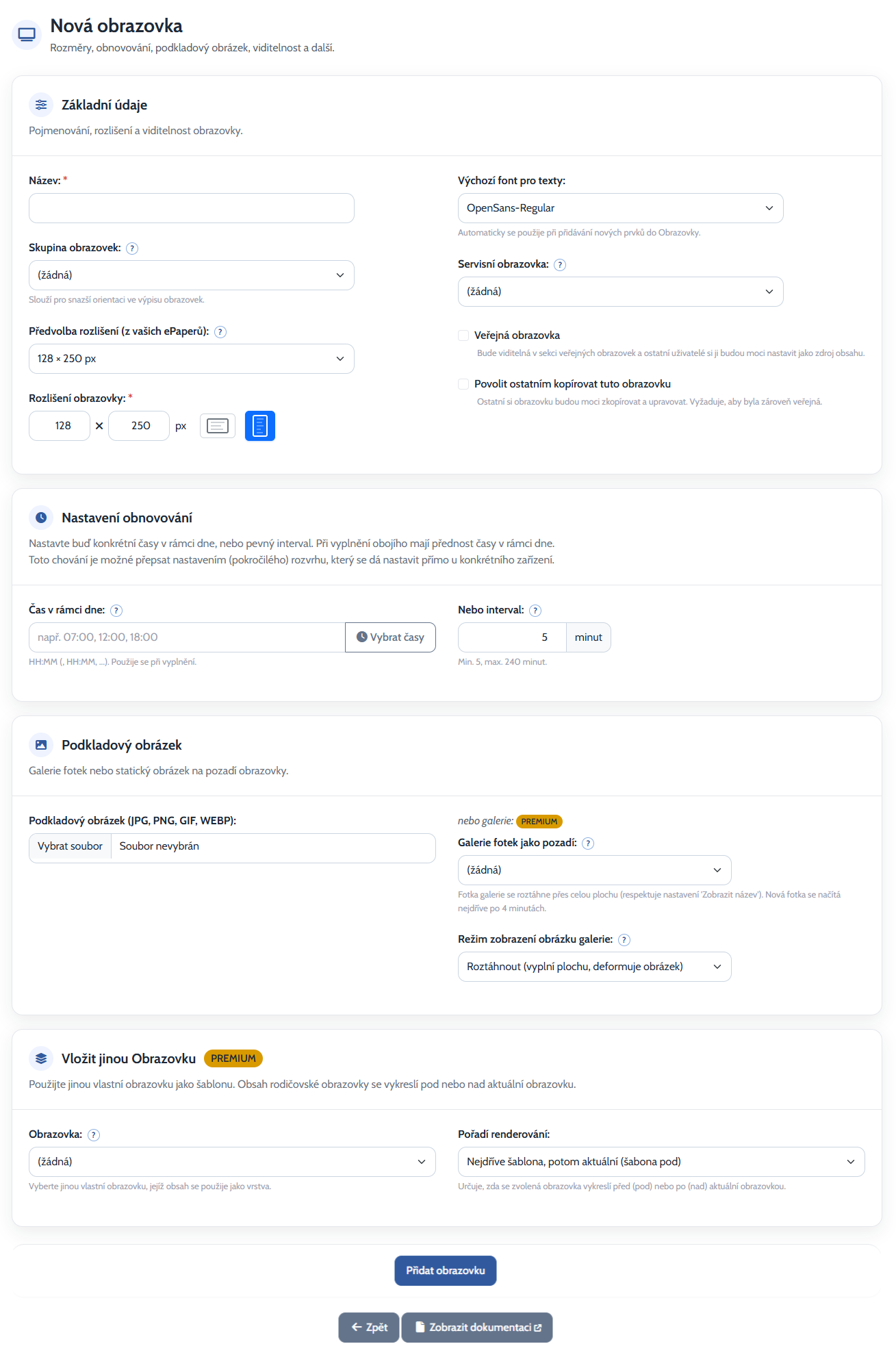Click help icon next to Předvolba rozlišení

[220, 332]
